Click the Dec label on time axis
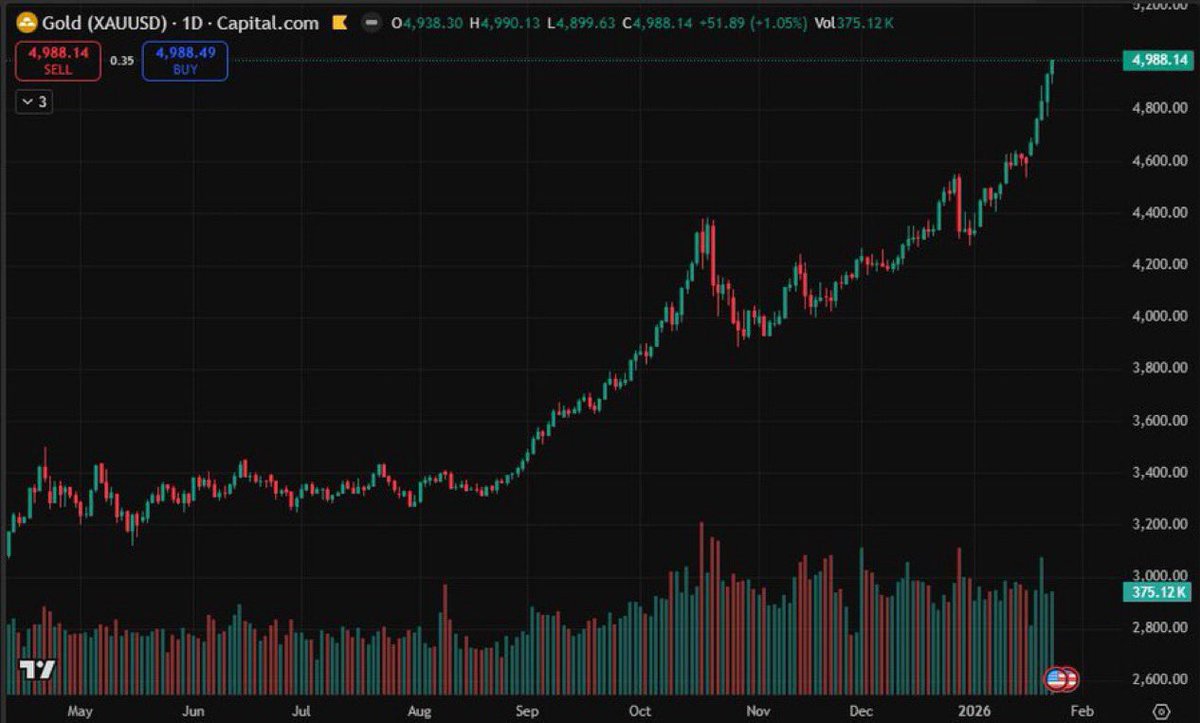Image resolution: width=1200 pixels, height=723 pixels. 862,712
